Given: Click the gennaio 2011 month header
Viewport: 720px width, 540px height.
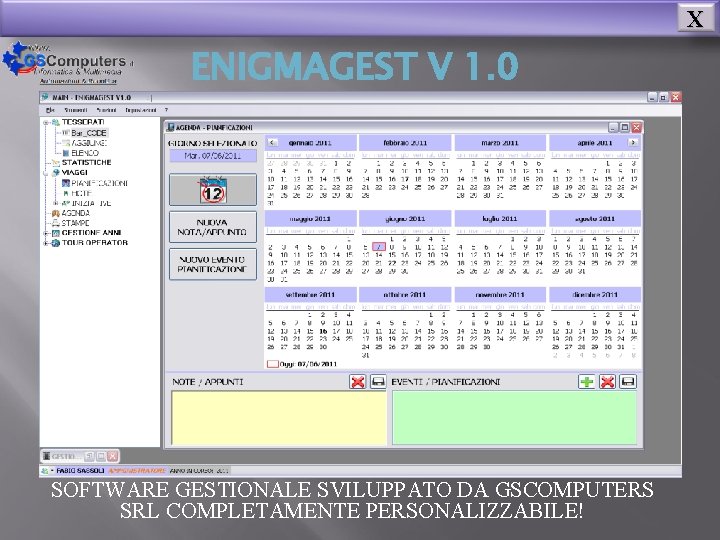Looking at the screenshot, I should point(310,143).
